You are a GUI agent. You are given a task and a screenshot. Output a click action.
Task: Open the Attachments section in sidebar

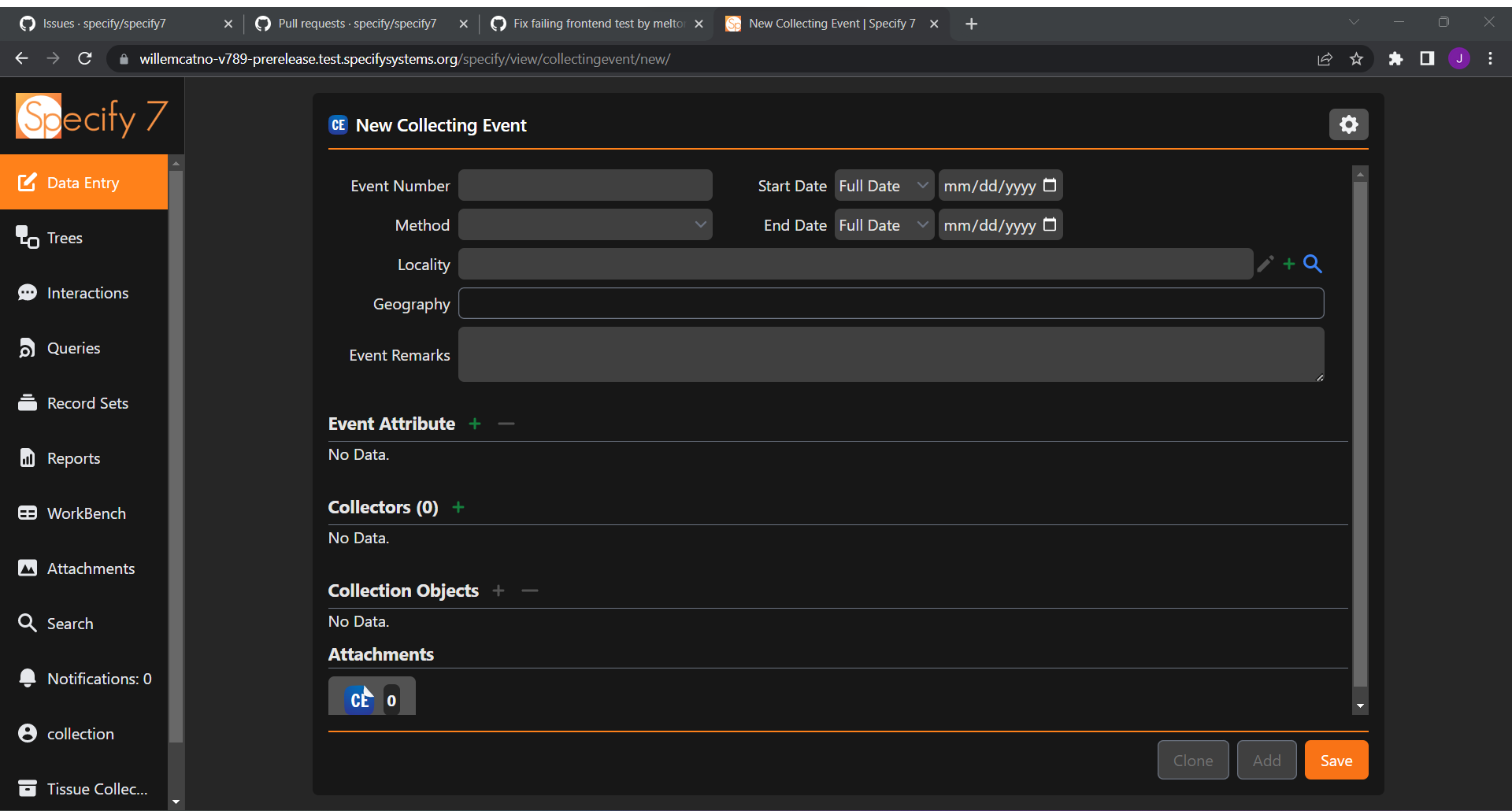(91, 568)
